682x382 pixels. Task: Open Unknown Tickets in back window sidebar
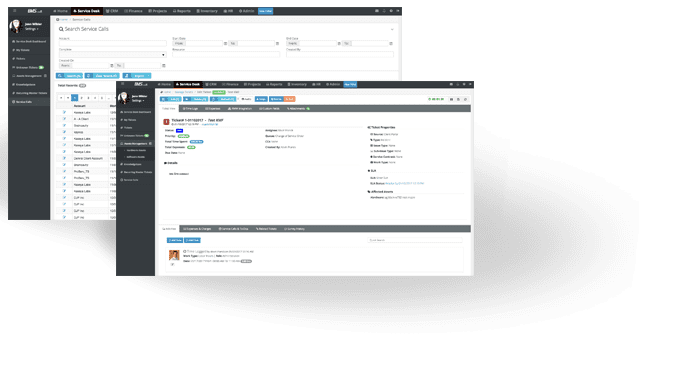27,67
